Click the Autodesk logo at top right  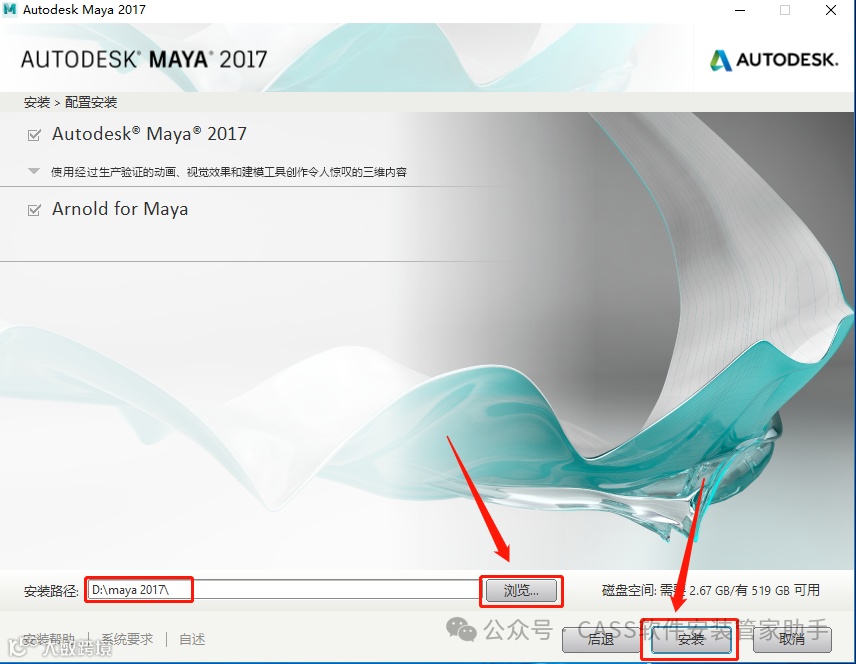tap(774, 60)
